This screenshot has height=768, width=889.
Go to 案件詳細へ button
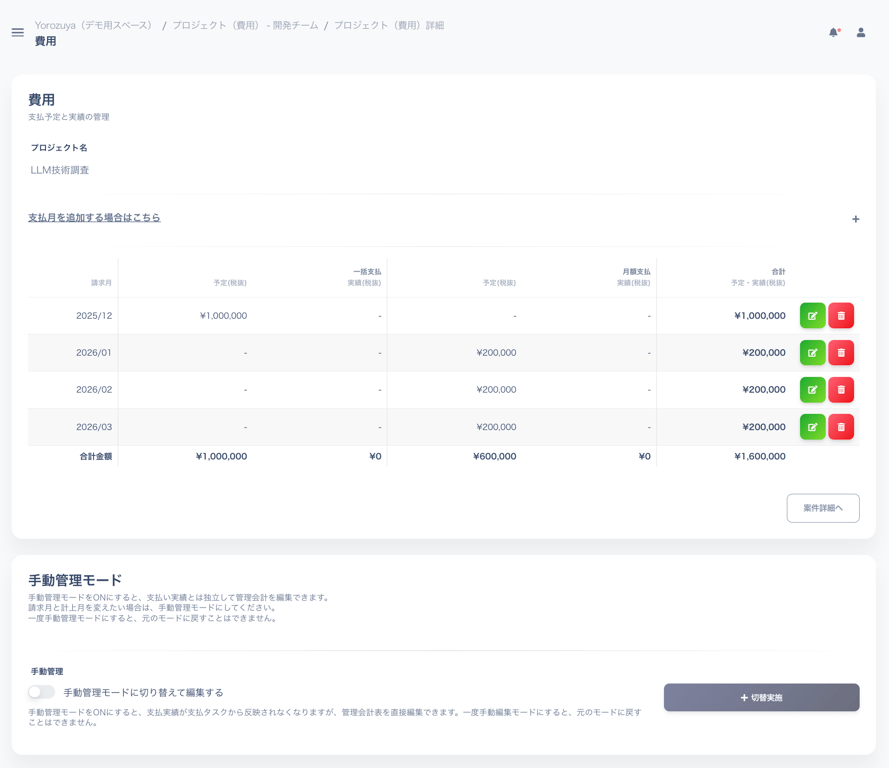pyautogui.click(x=823, y=508)
